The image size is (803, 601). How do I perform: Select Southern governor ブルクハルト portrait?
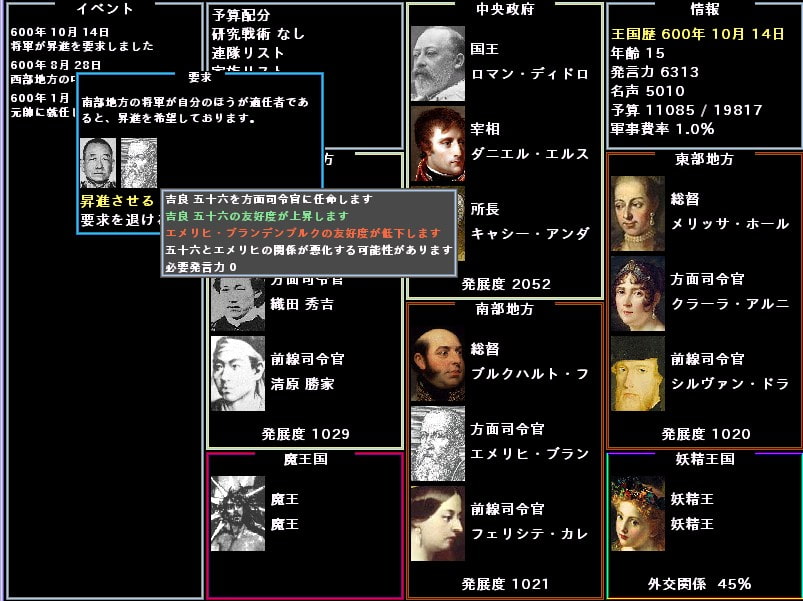coord(438,363)
